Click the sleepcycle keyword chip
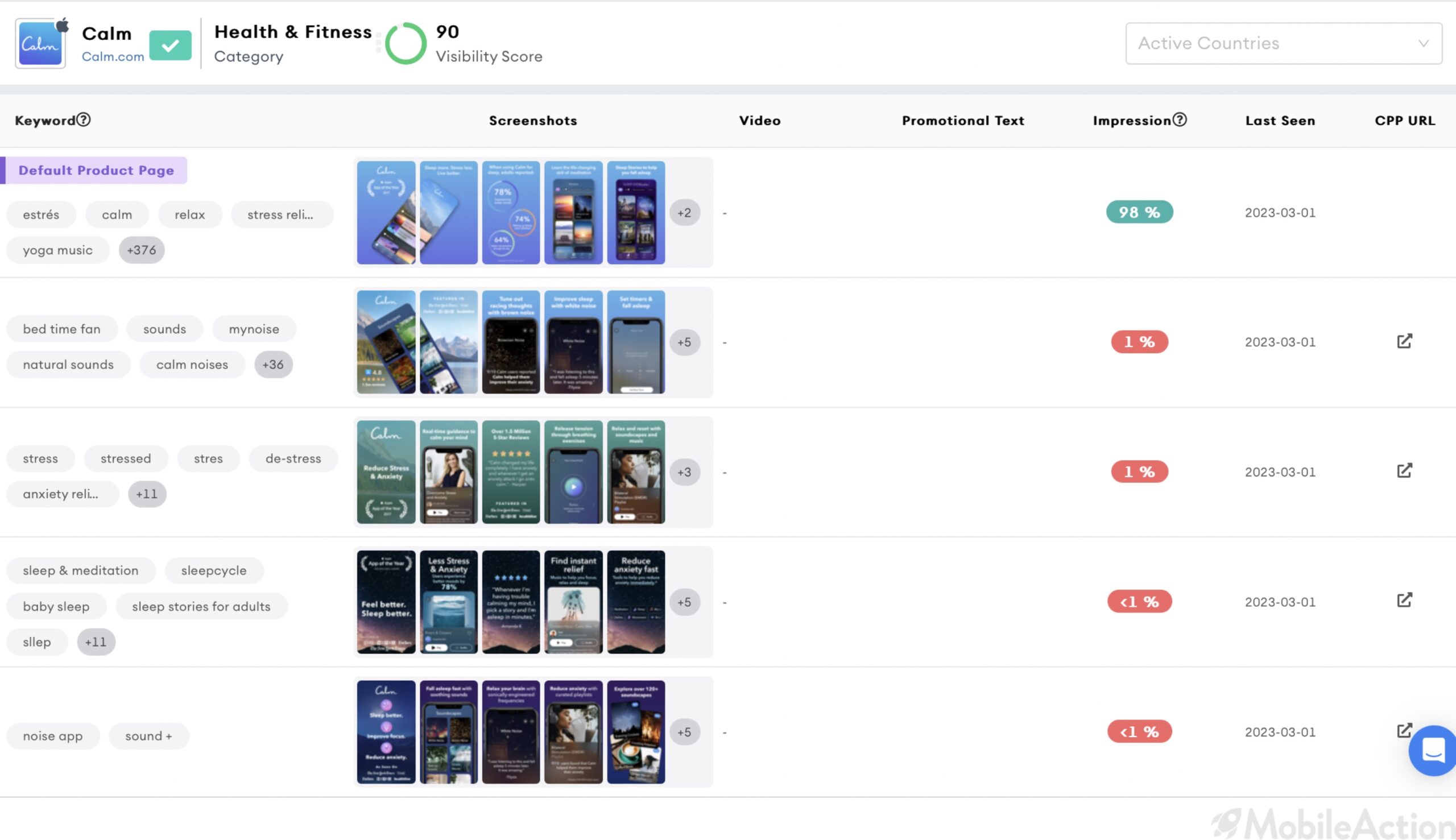This screenshot has height=840, width=1456. [x=214, y=570]
